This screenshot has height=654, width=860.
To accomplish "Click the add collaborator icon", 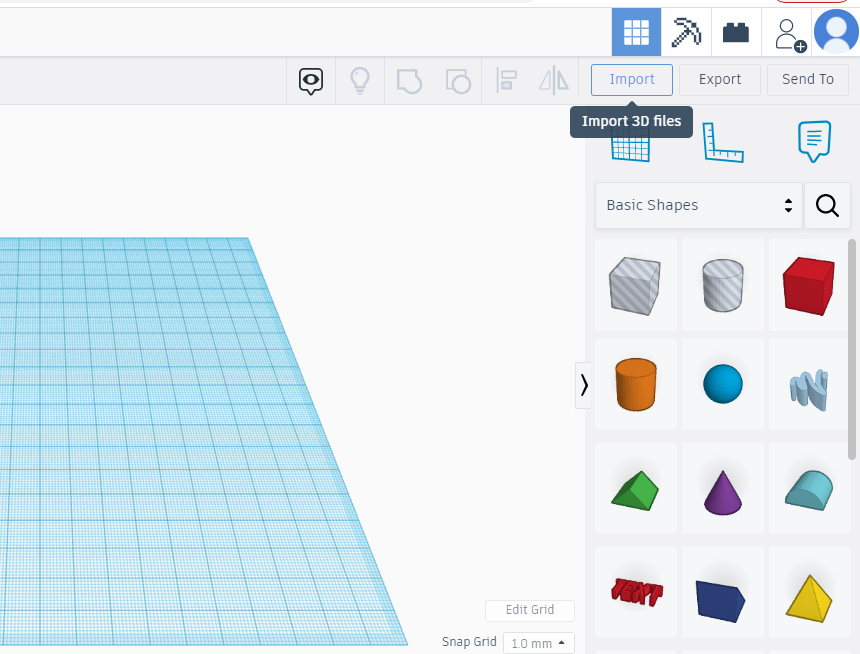I will (x=788, y=32).
